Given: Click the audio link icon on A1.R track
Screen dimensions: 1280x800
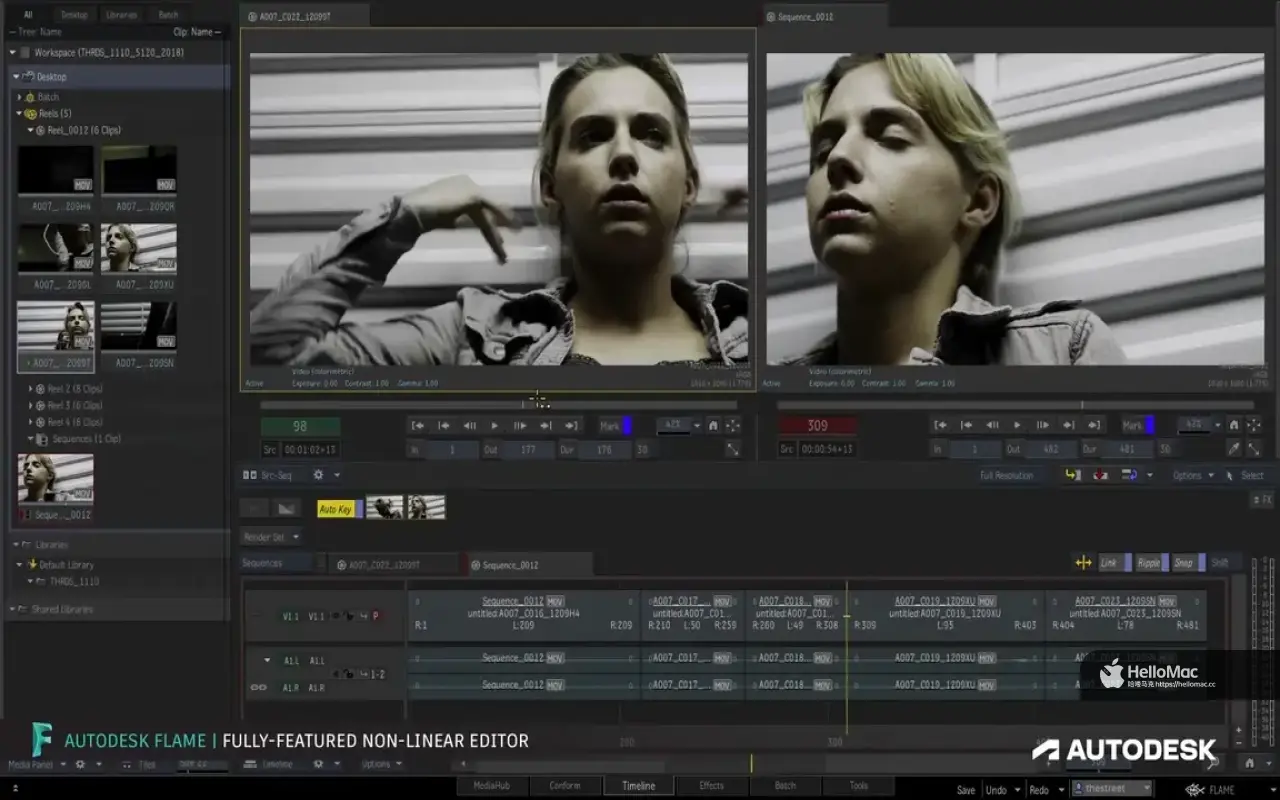Looking at the screenshot, I should [258, 687].
